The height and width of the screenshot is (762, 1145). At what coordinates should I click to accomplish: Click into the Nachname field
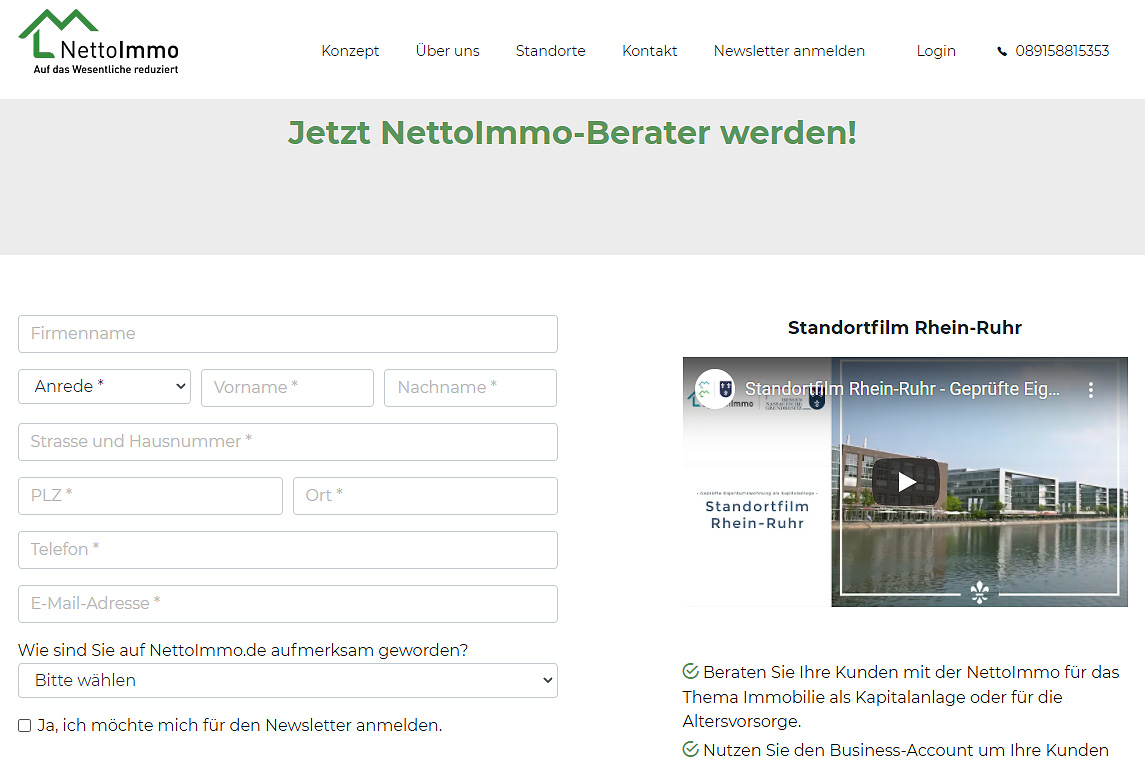click(470, 388)
